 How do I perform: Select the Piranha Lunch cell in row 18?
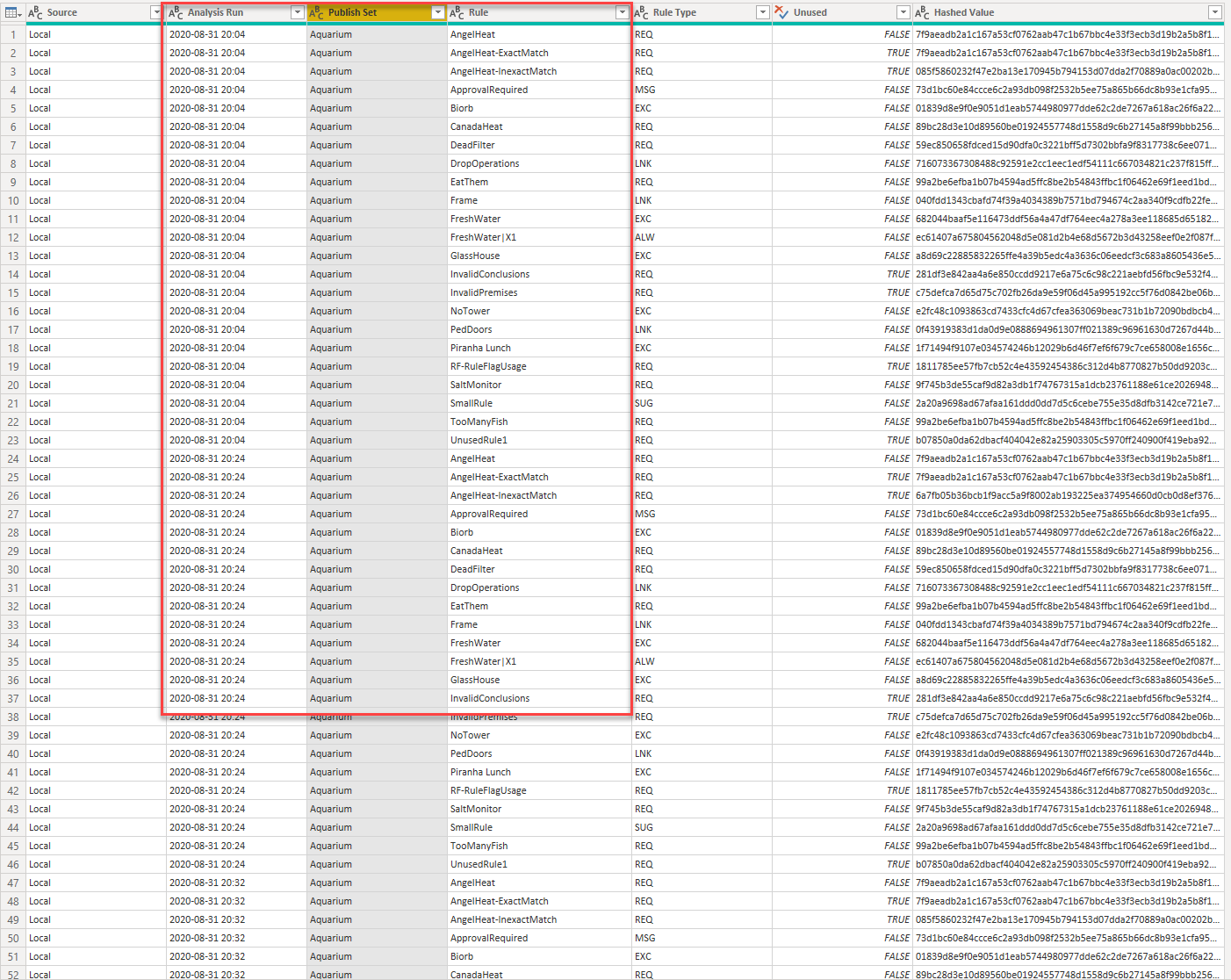pyautogui.click(x=539, y=348)
